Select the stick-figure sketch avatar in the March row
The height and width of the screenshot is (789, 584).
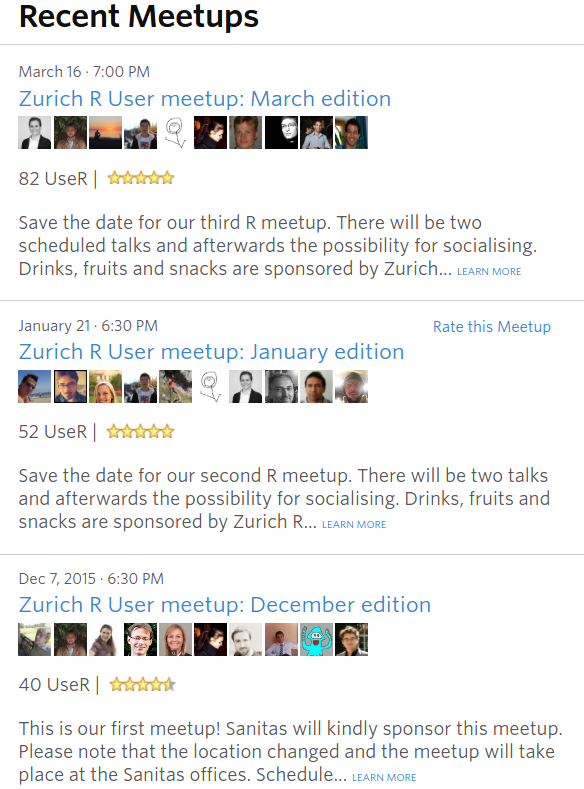176,133
